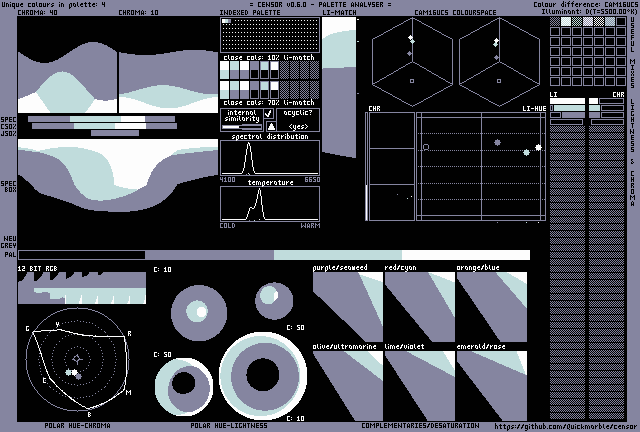Open the emerald/rose desaturation thumbnail
The image size is (640, 432).
point(492,385)
